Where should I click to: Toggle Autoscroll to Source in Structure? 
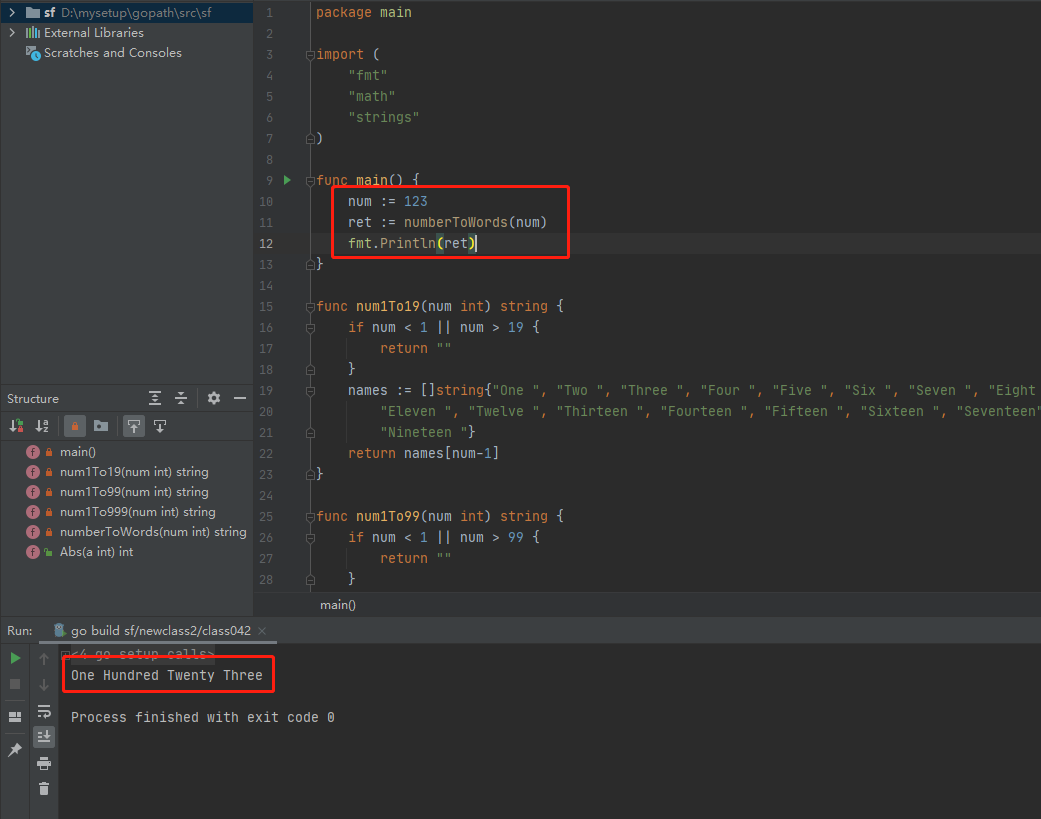134,426
